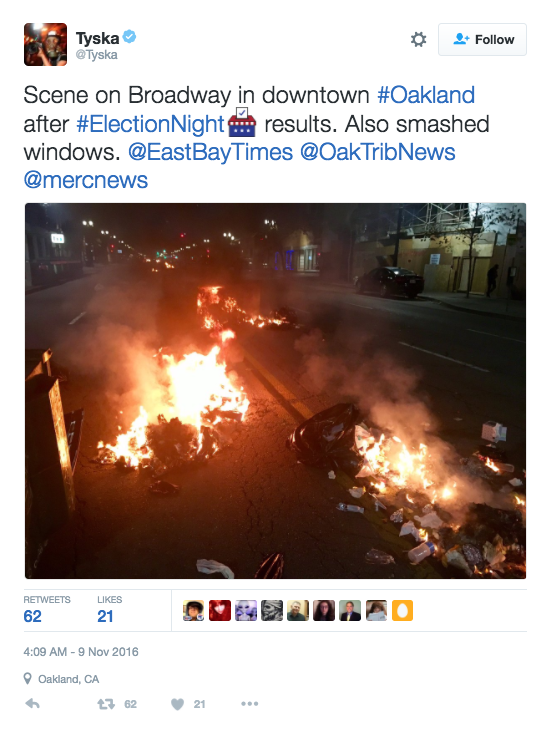This screenshot has width=551, height=735.
Task: Click the Follow button
Action: [482, 39]
